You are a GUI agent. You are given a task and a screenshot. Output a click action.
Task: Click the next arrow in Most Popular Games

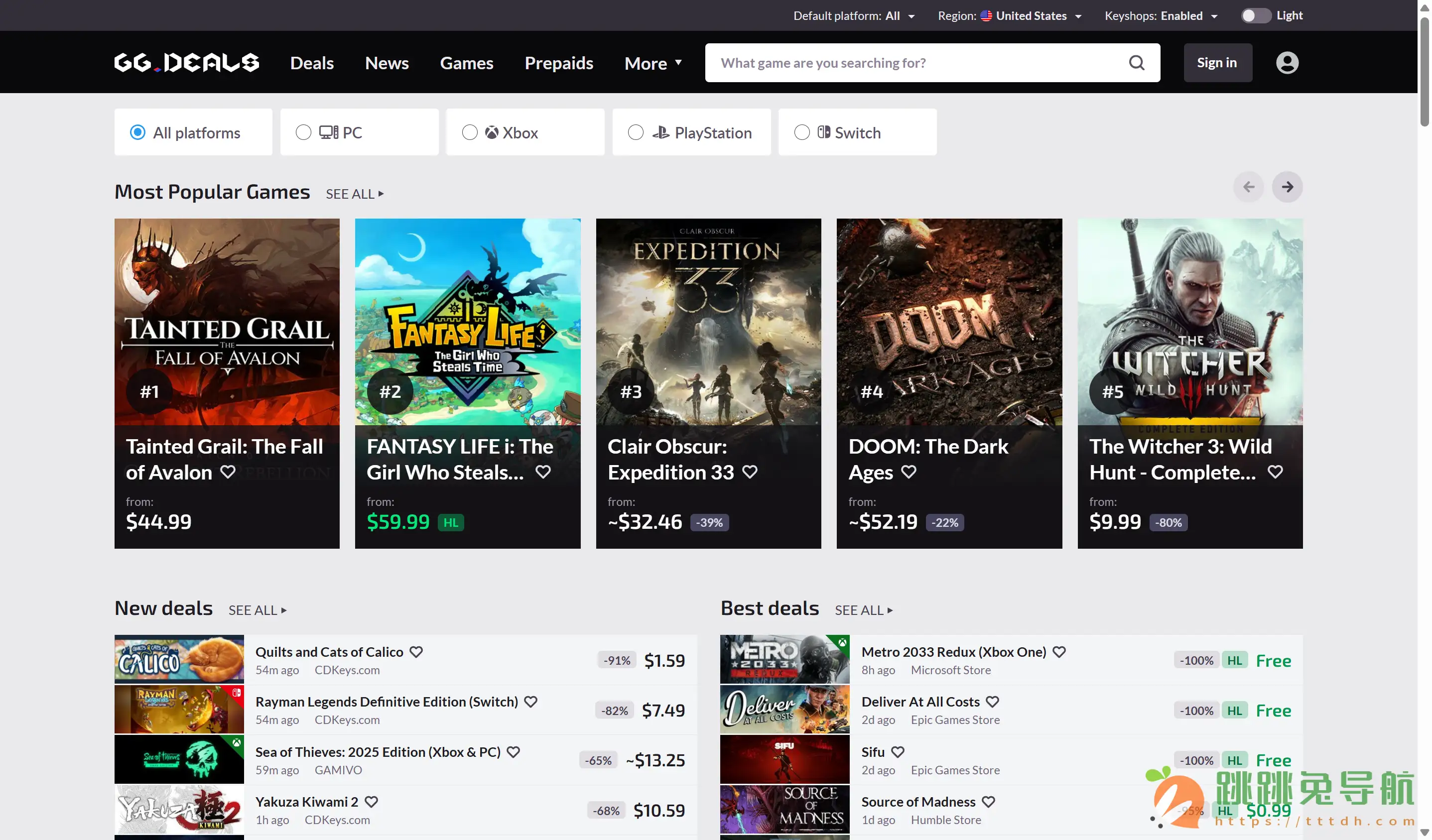pos(1287,187)
